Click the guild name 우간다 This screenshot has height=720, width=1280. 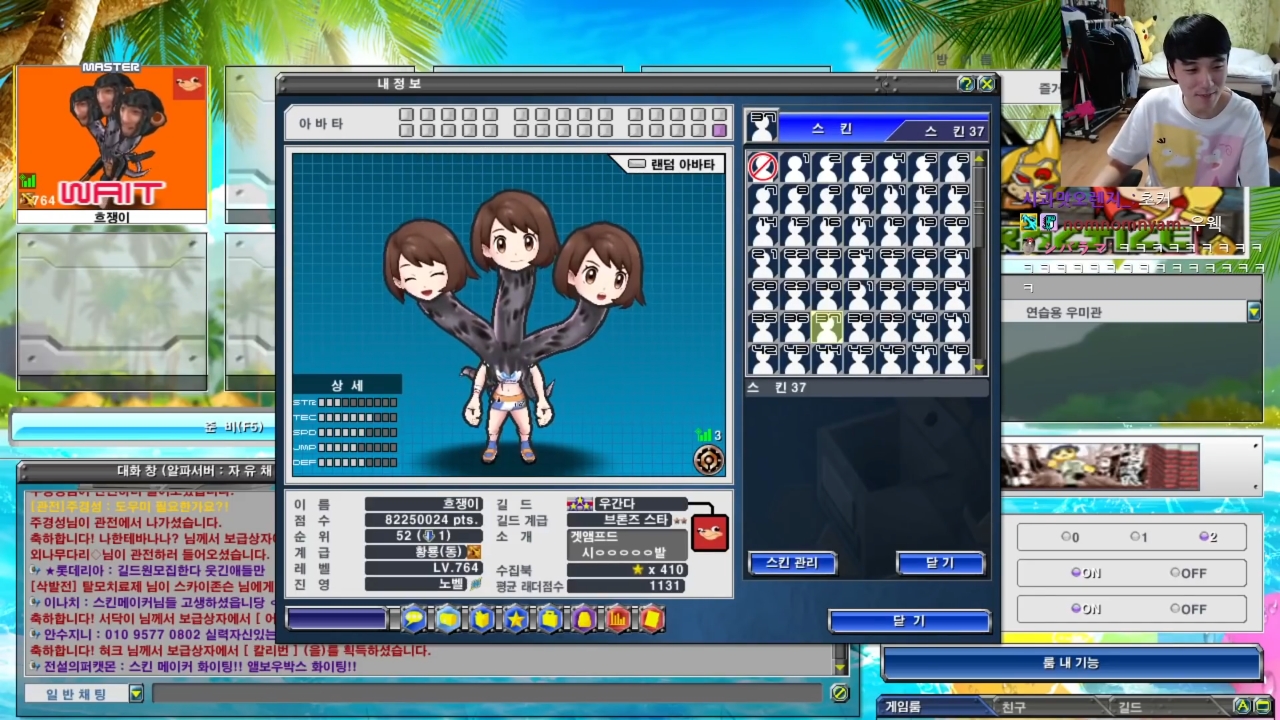(616, 504)
